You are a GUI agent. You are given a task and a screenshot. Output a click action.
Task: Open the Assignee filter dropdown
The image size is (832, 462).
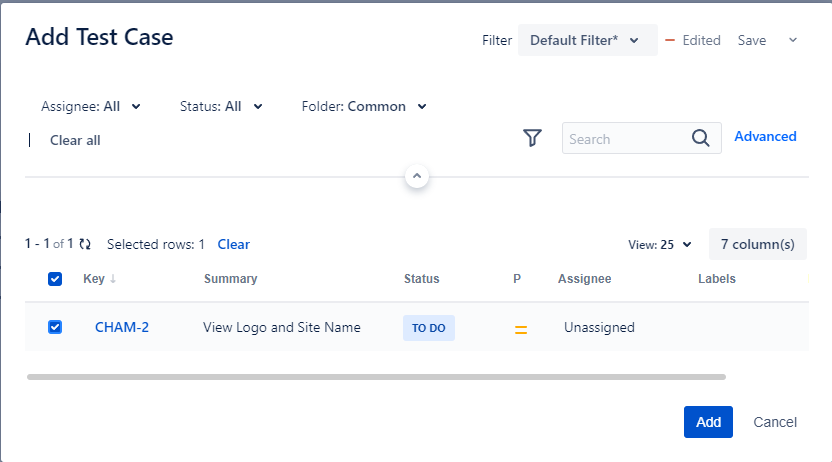pyautogui.click(x=91, y=106)
